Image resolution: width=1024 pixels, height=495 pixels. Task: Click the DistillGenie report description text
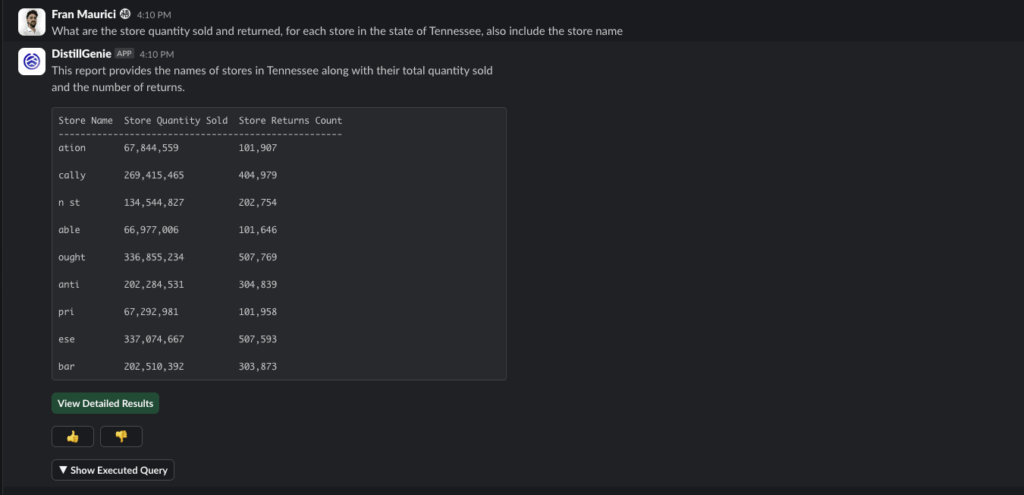click(x=272, y=78)
